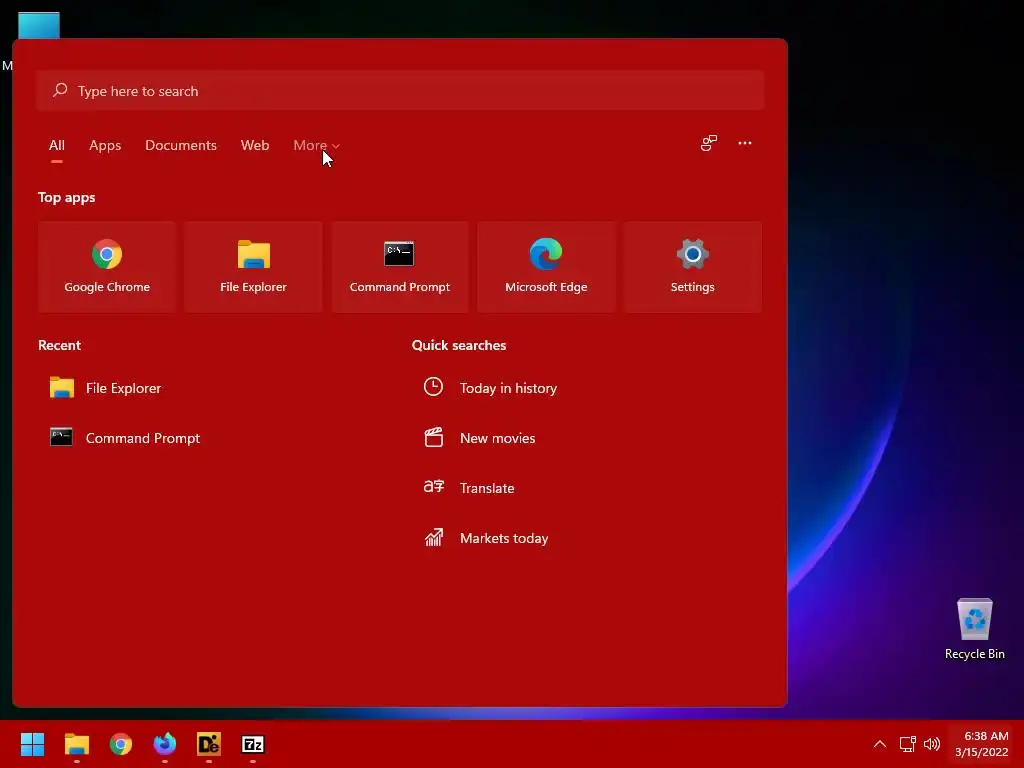
Task: Open Command Prompt in Recent list
Action: (125, 438)
